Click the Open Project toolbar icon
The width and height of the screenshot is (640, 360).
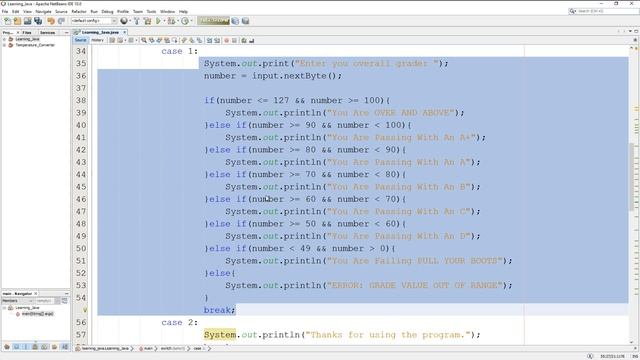point(27,21)
